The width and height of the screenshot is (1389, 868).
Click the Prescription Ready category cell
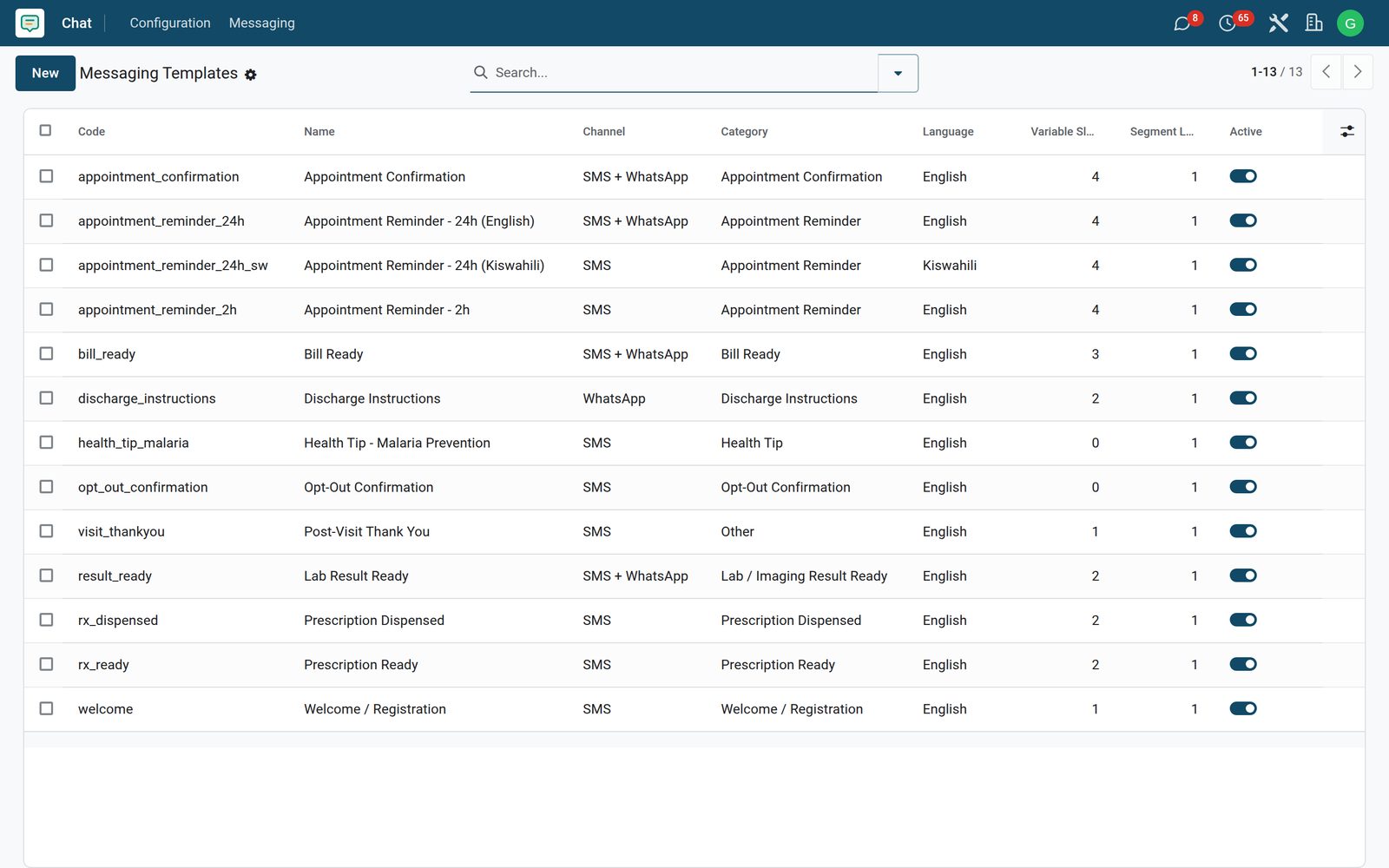(778, 664)
